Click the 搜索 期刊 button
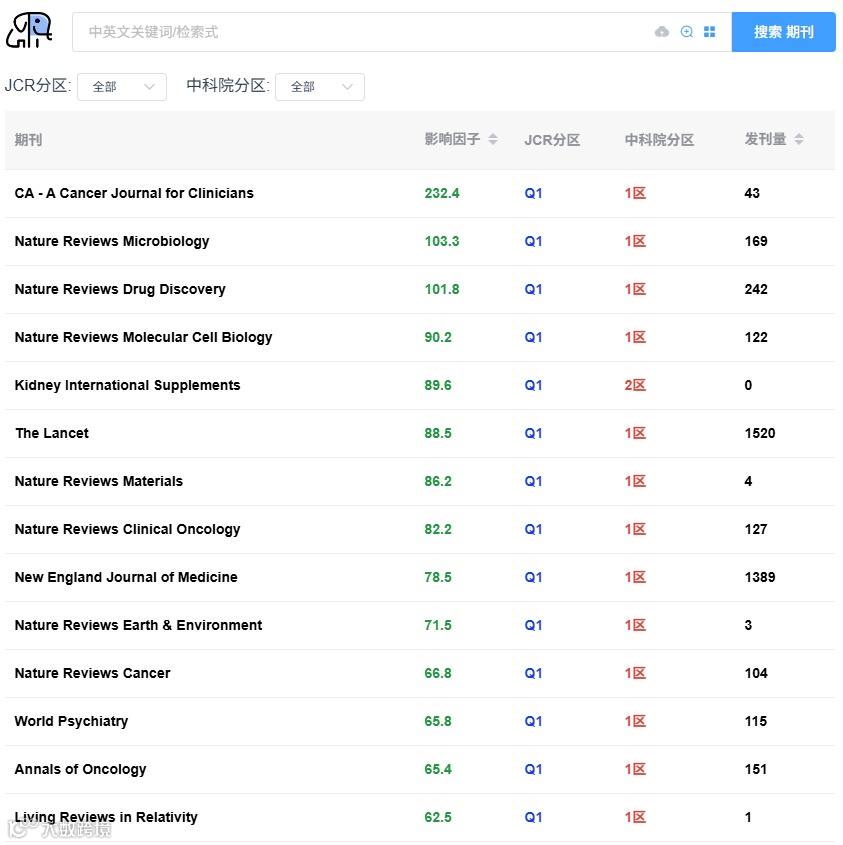This screenshot has width=843, height=845. click(x=783, y=32)
